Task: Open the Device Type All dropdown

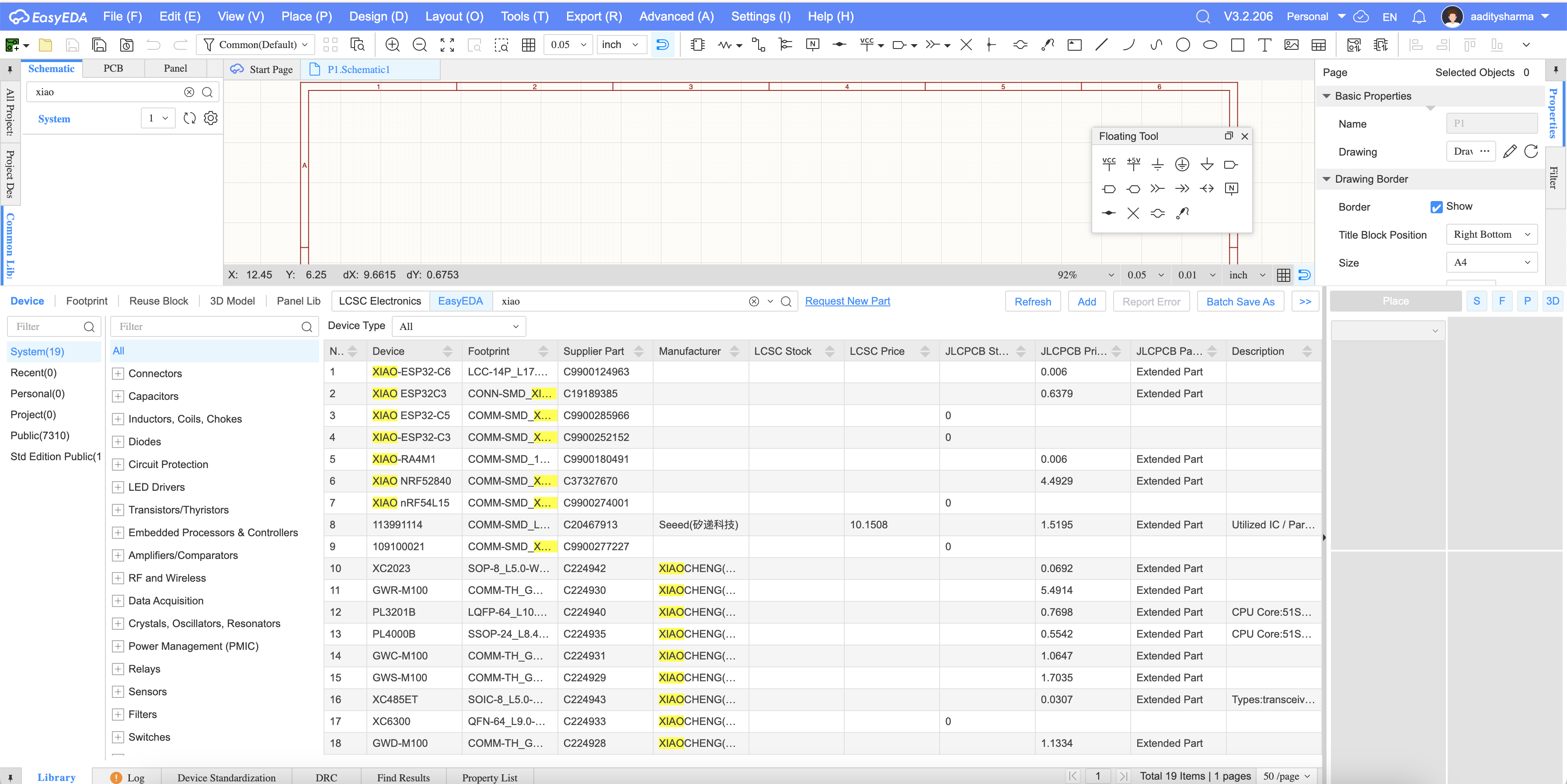Action: pyautogui.click(x=459, y=326)
